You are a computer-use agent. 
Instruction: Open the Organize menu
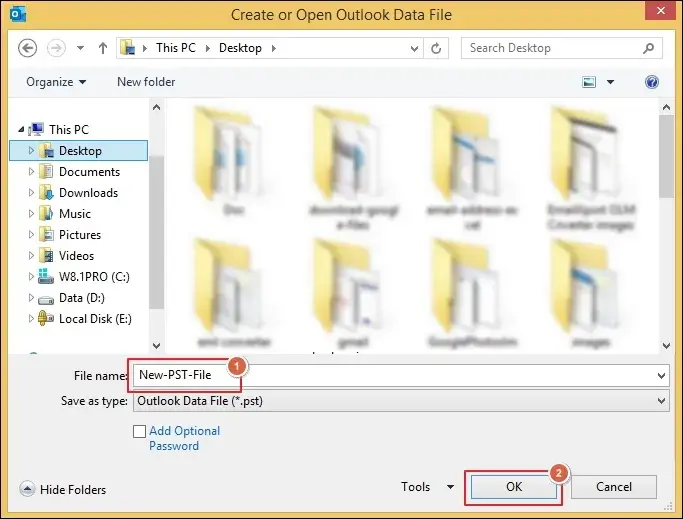tap(56, 82)
